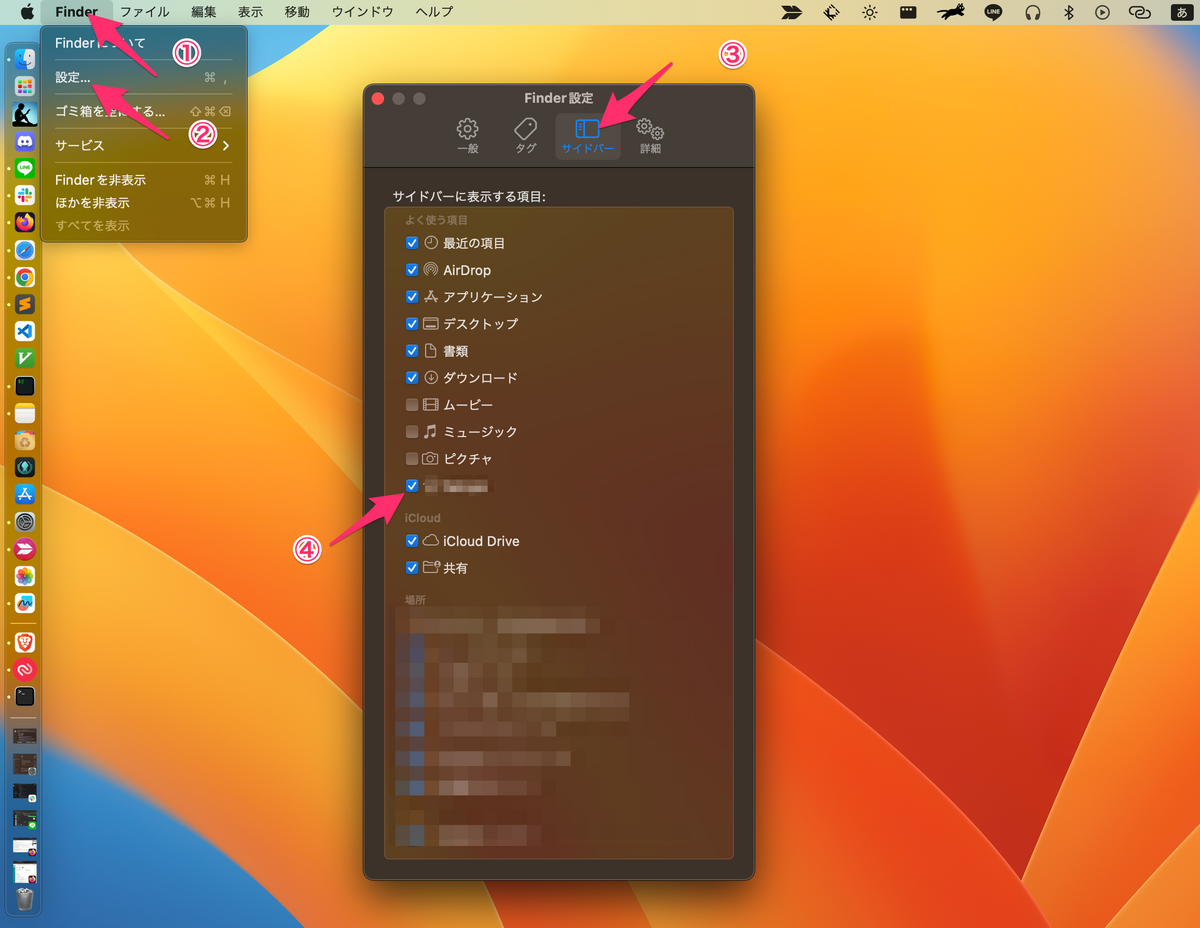
Task: Switch to the 一般 tab
Action: point(467,137)
